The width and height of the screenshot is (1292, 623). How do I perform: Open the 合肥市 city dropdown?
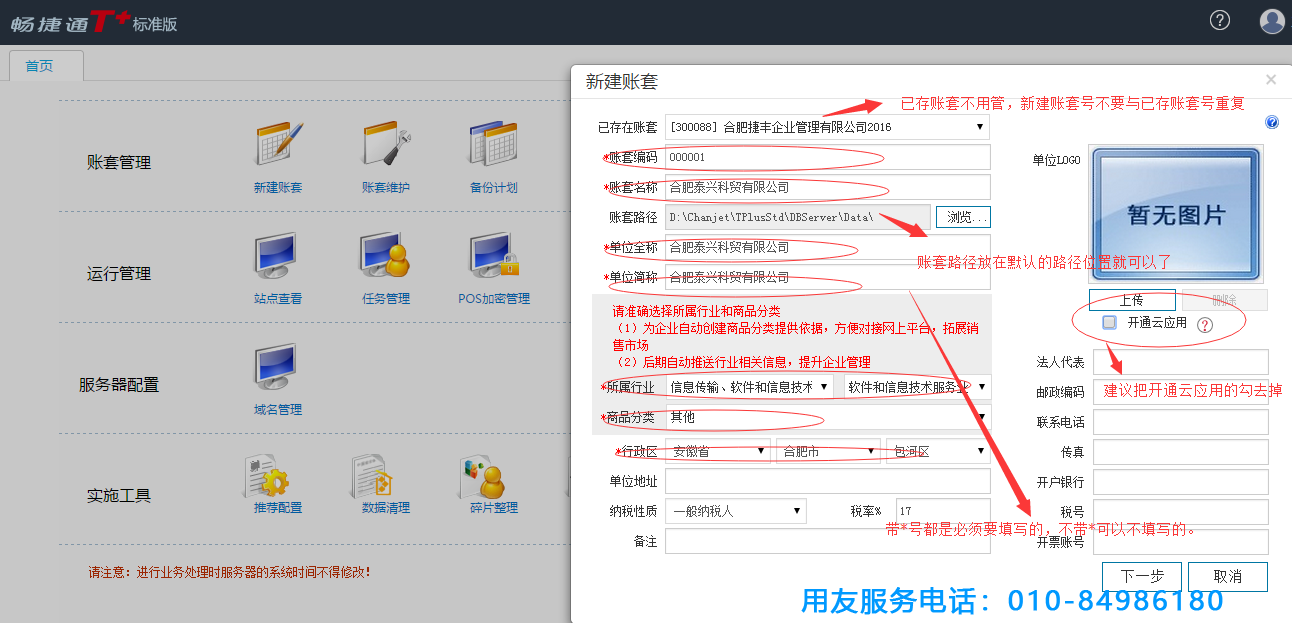pos(828,452)
